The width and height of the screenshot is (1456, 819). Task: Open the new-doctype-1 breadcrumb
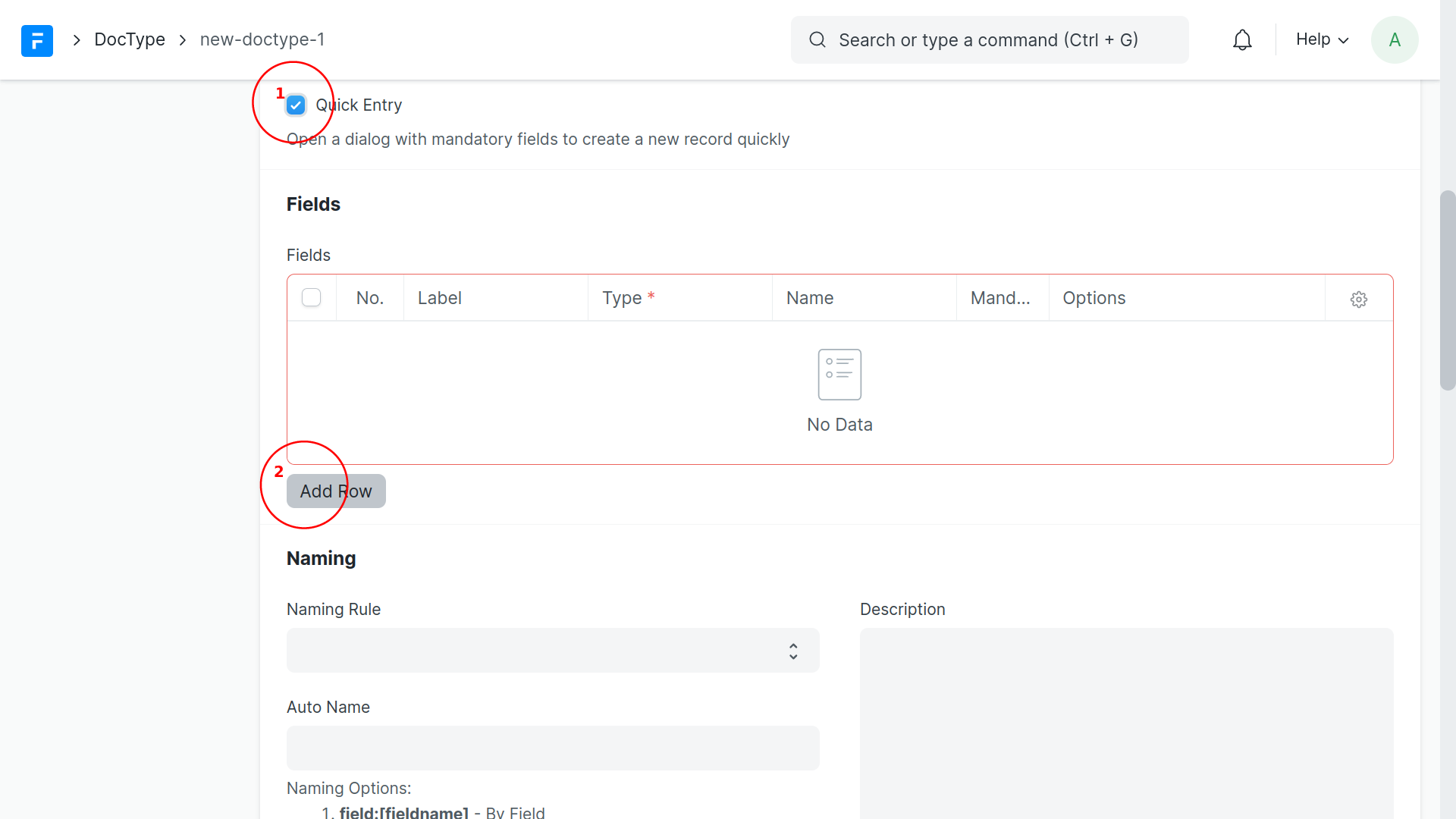(262, 40)
